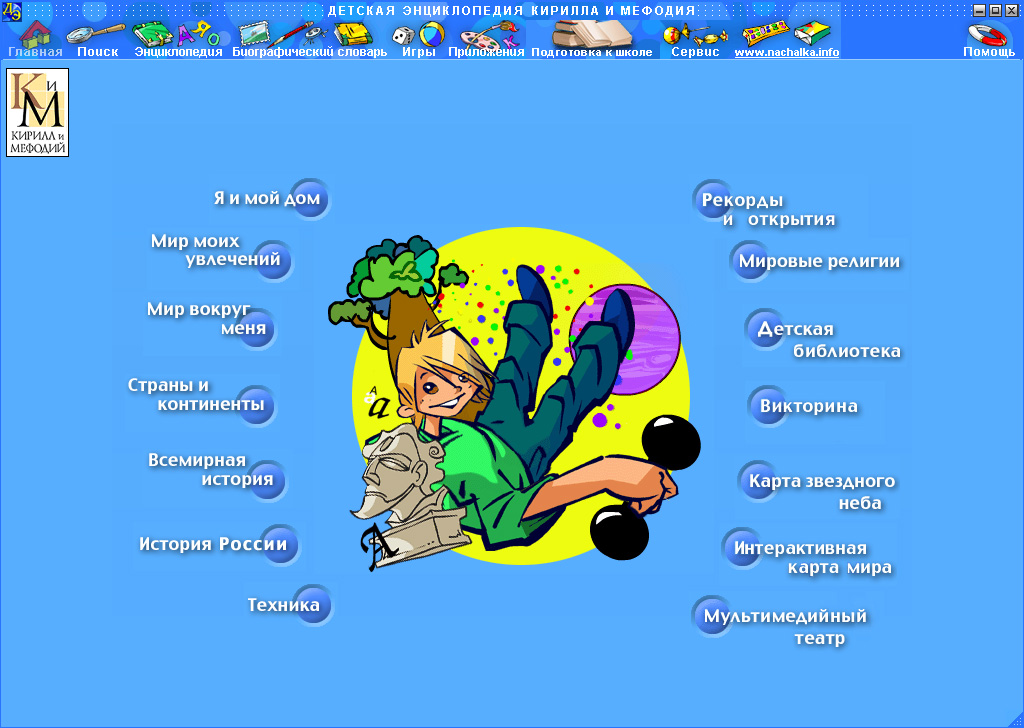Open Энциклопедия via green book icon
Screen dimensions: 1024x728
click(x=151, y=34)
